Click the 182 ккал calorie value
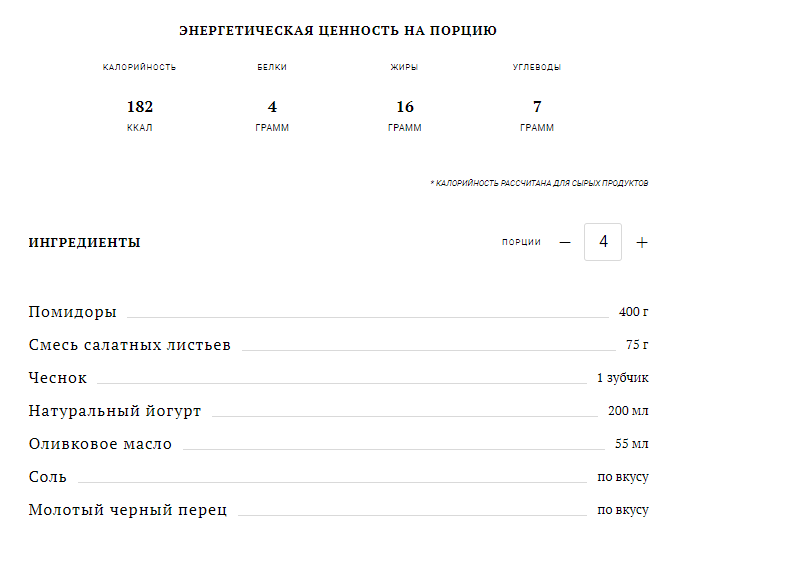Viewport: 793px width, 568px height. tap(140, 107)
